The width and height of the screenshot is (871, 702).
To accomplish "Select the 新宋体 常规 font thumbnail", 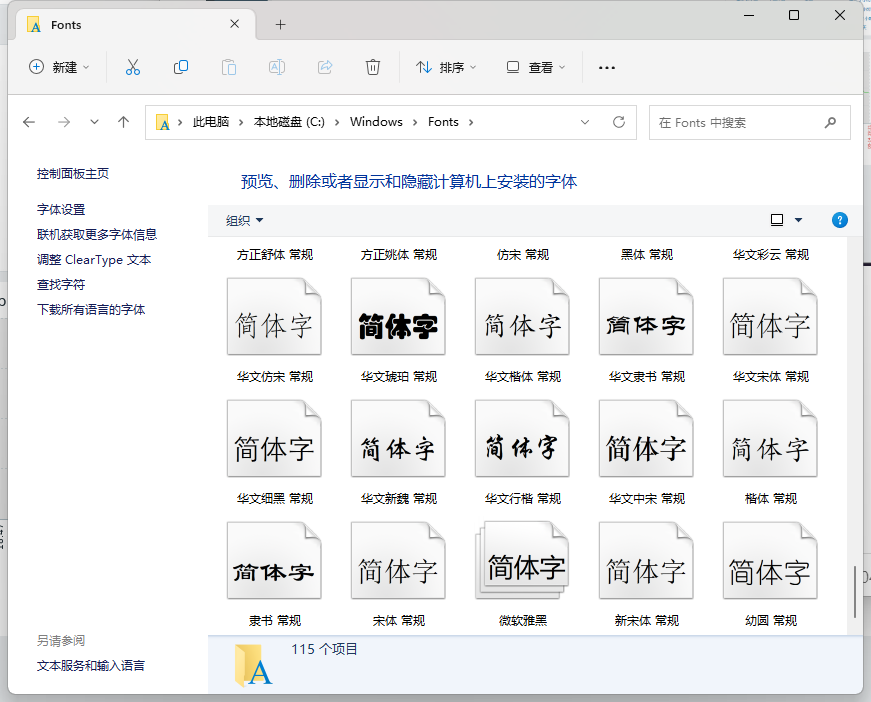I will point(646,560).
